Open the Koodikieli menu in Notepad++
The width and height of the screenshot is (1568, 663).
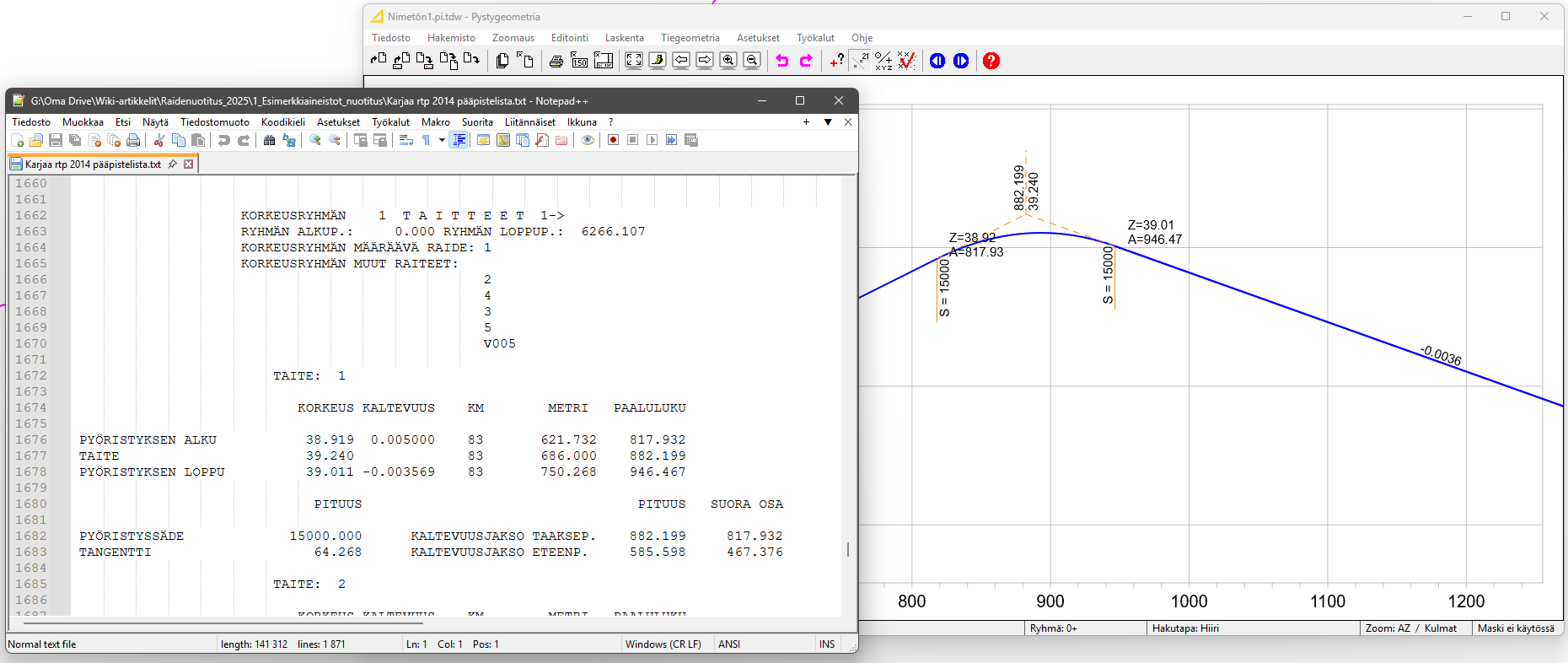point(282,122)
